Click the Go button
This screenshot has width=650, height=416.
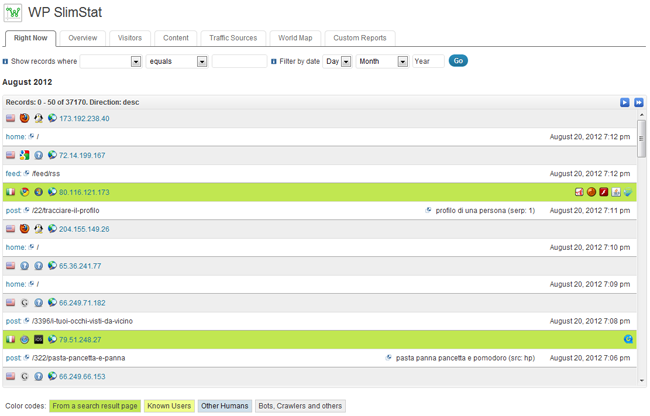[458, 61]
